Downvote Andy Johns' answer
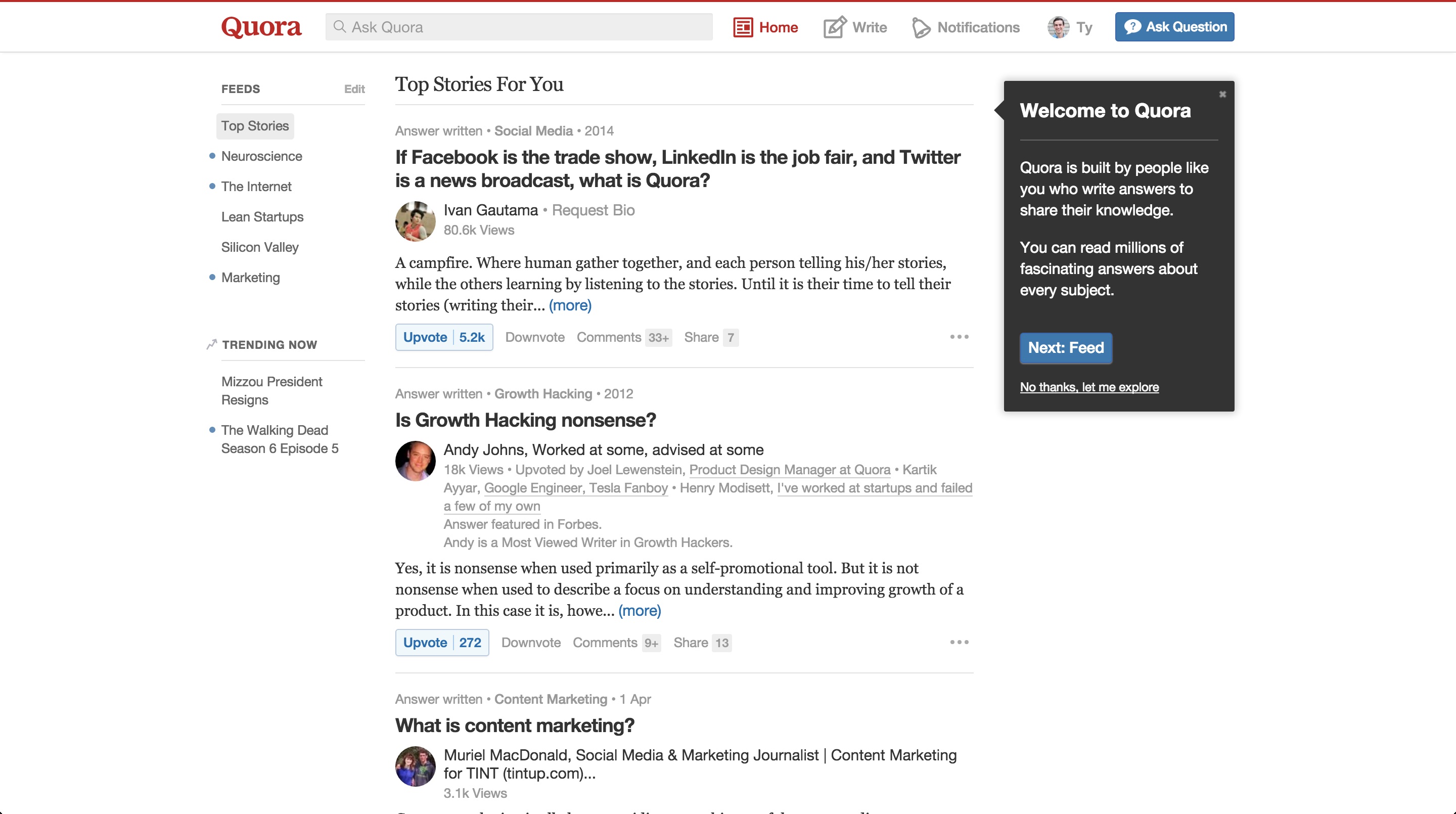The image size is (1456, 814). click(x=531, y=643)
